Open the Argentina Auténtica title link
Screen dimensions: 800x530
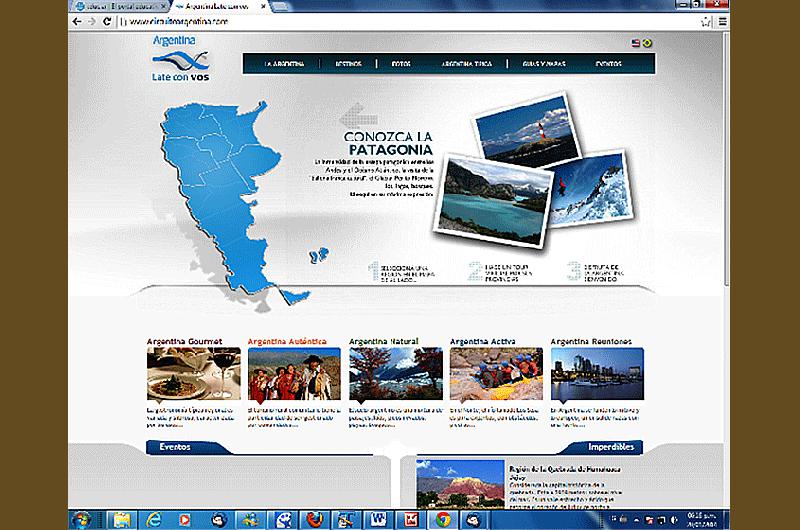pyautogui.click(x=287, y=341)
